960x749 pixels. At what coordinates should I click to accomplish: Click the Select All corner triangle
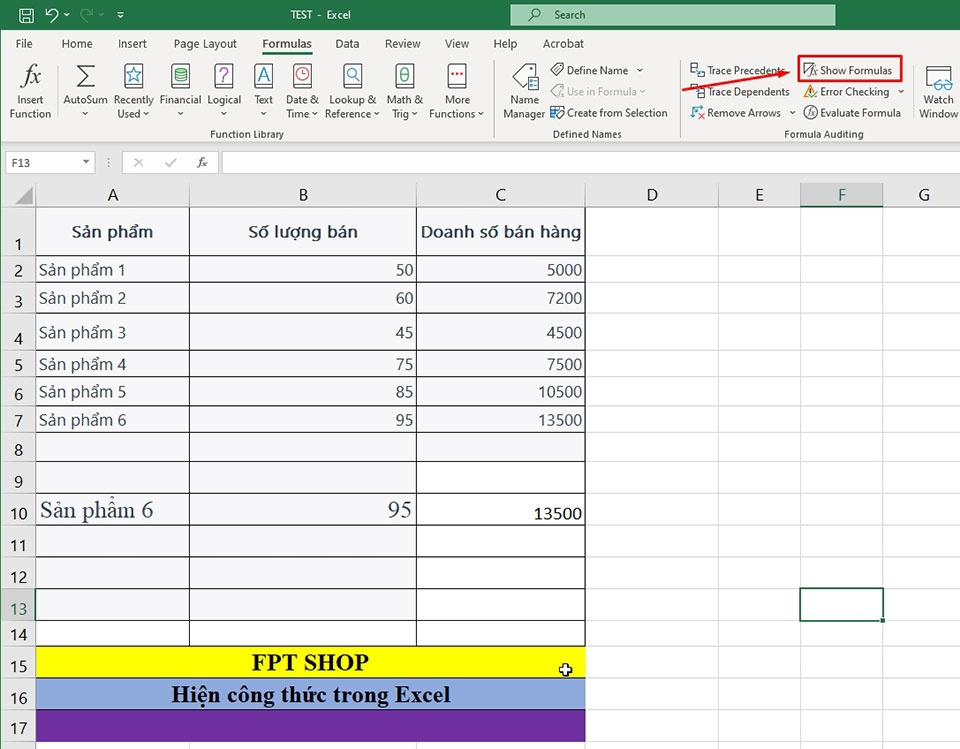click(23, 196)
